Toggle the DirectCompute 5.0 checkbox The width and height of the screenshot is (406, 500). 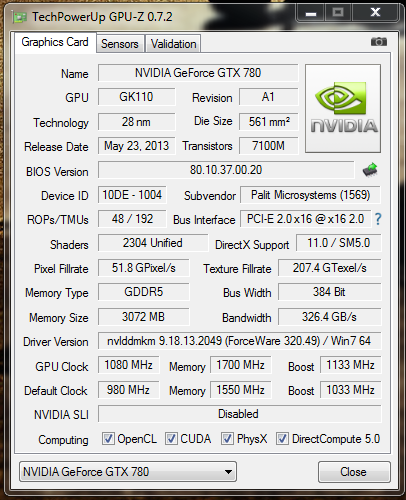click(x=282, y=439)
